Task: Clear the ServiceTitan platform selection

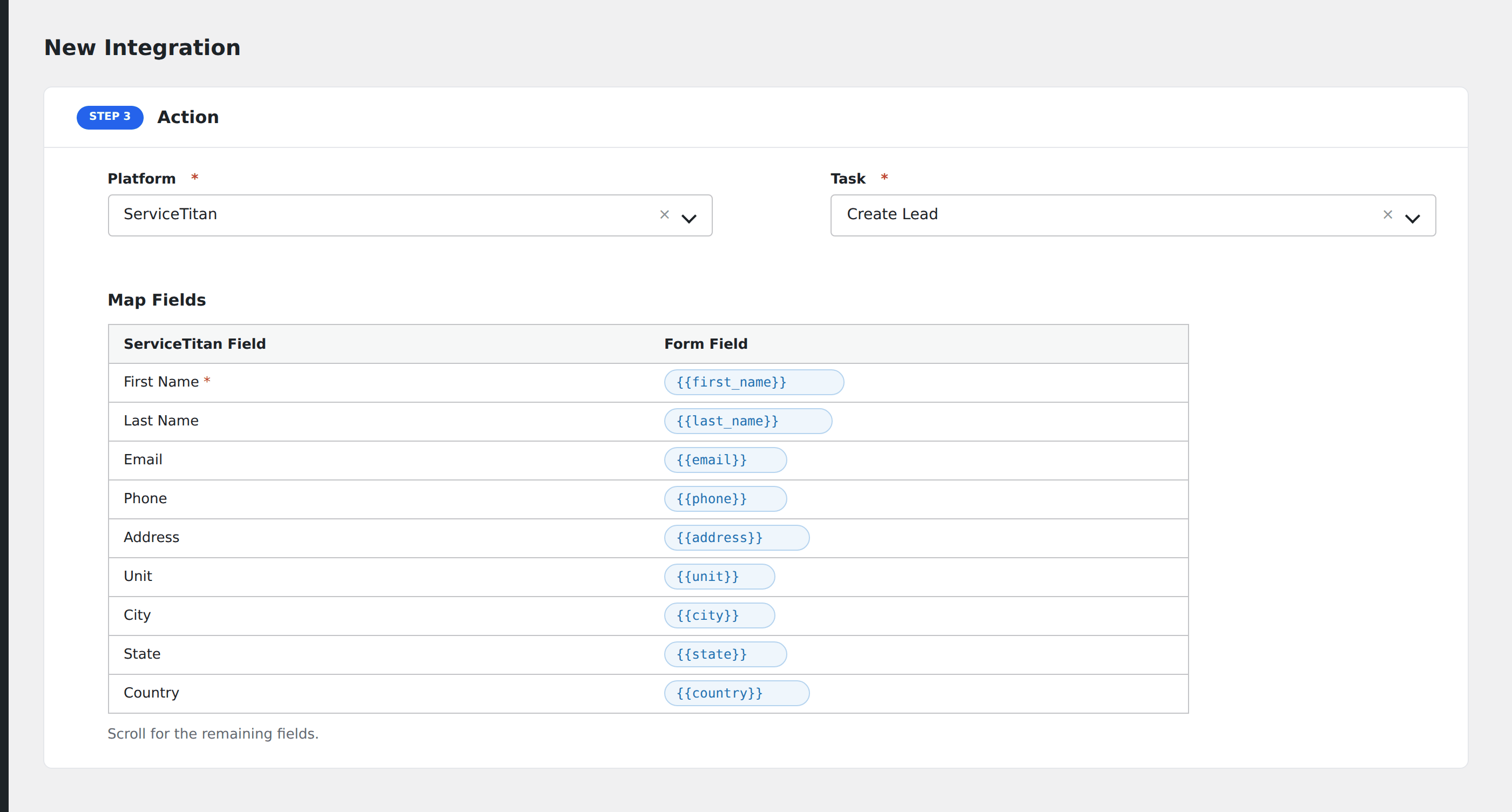Action: pos(664,215)
